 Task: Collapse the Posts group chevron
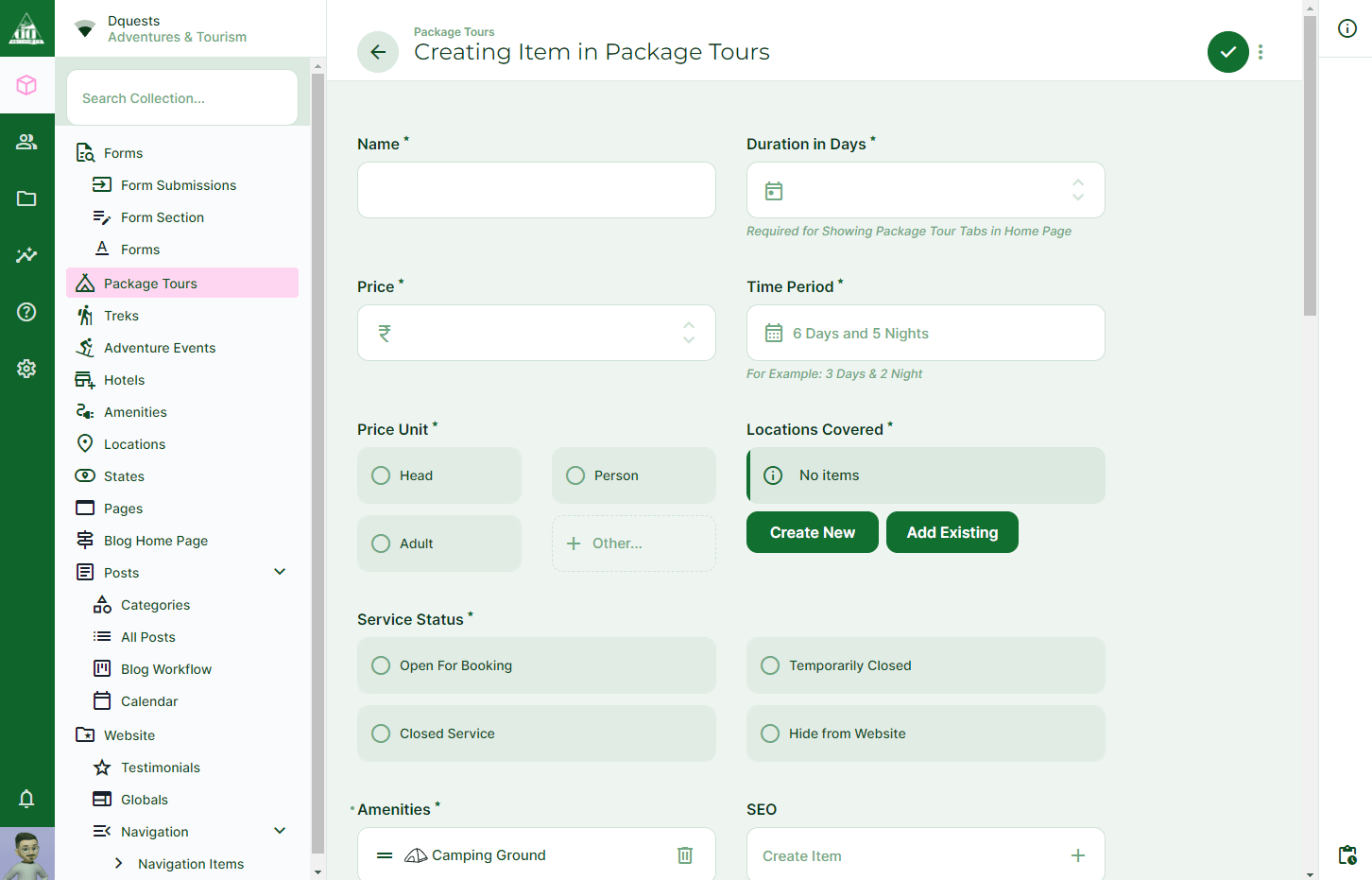pos(280,572)
